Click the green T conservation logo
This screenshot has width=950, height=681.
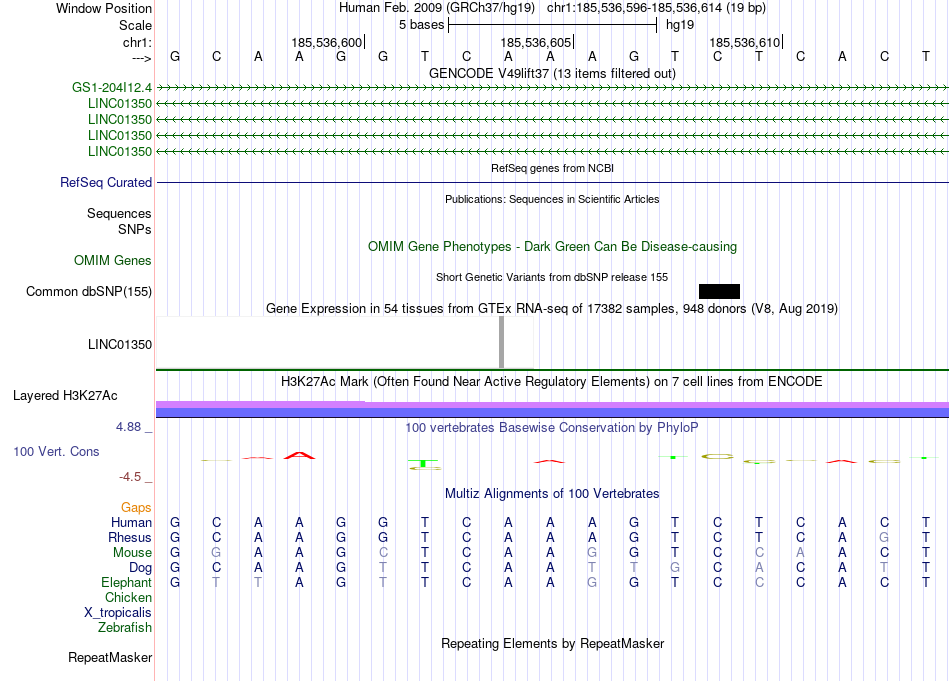pos(424,463)
